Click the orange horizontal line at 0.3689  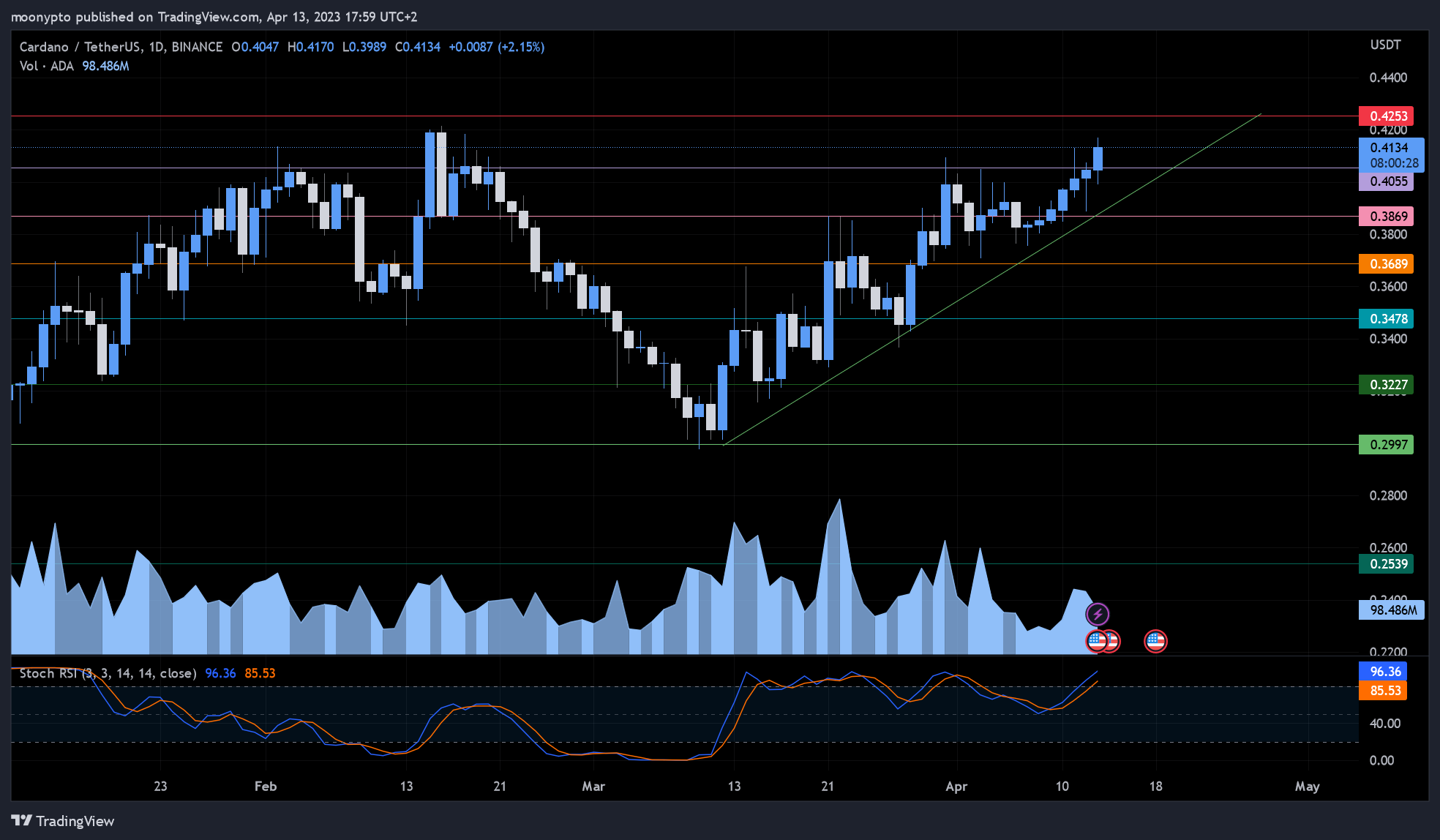685,263
